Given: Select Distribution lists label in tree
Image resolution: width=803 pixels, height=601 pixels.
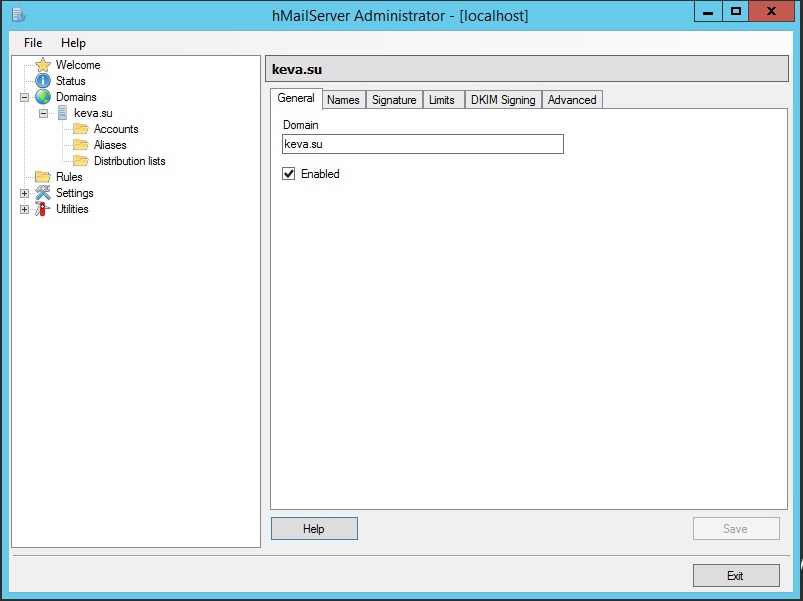Looking at the screenshot, I should [x=130, y=161].
